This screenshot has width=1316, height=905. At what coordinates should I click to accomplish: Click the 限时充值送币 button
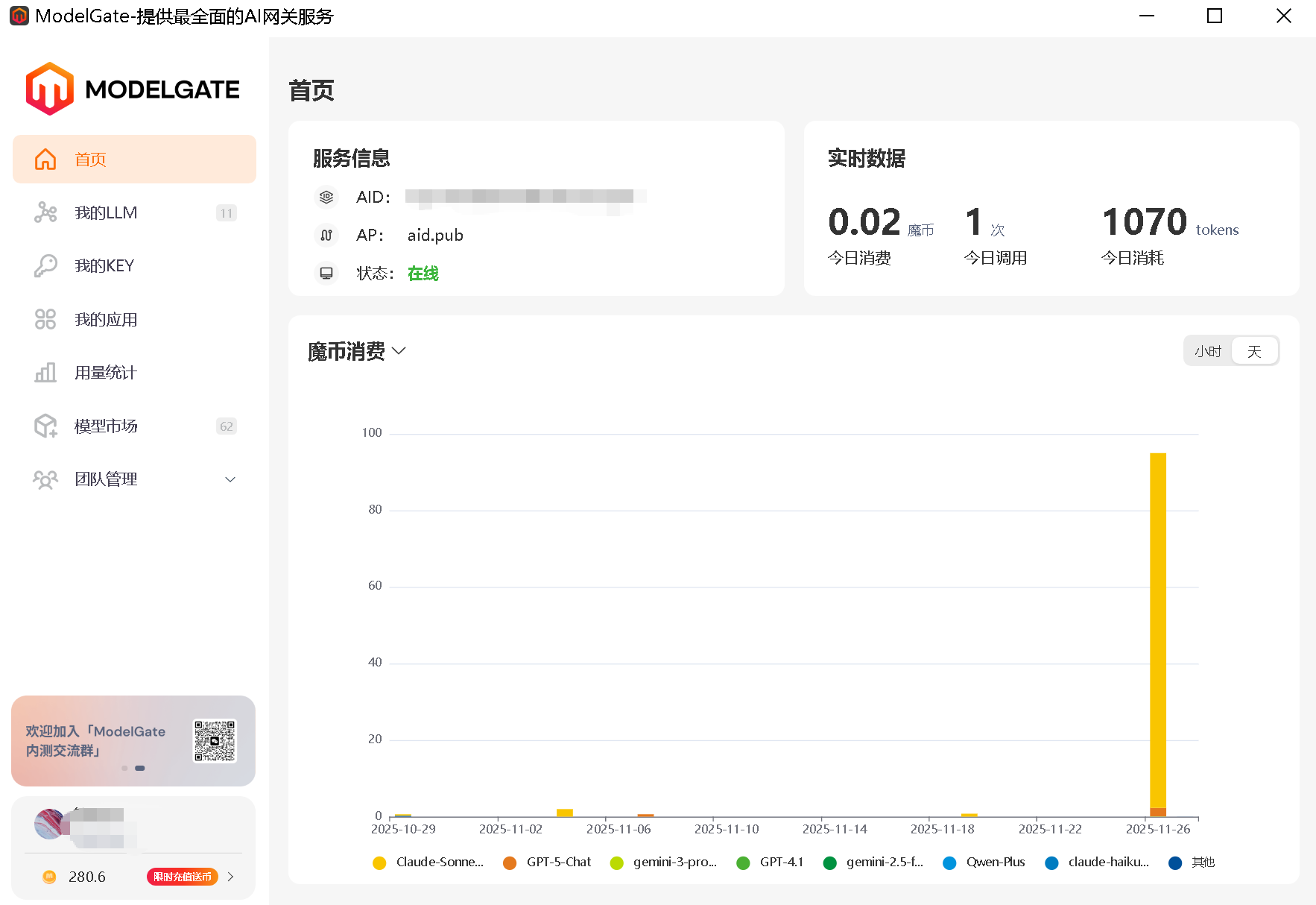pos(183,877)
